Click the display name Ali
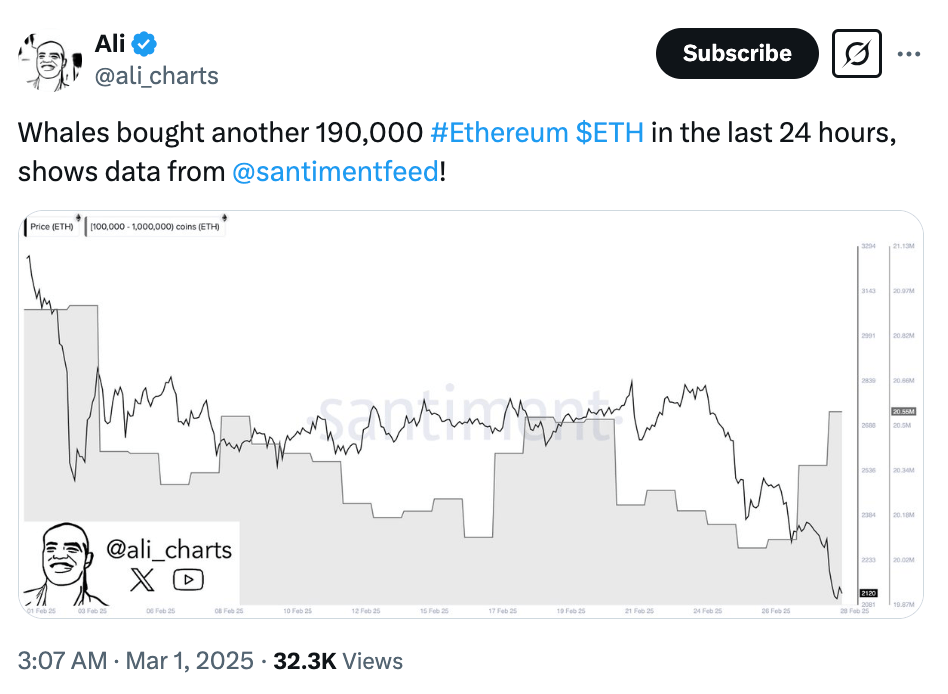The image size is (948, 694). (x=110, y=44)
